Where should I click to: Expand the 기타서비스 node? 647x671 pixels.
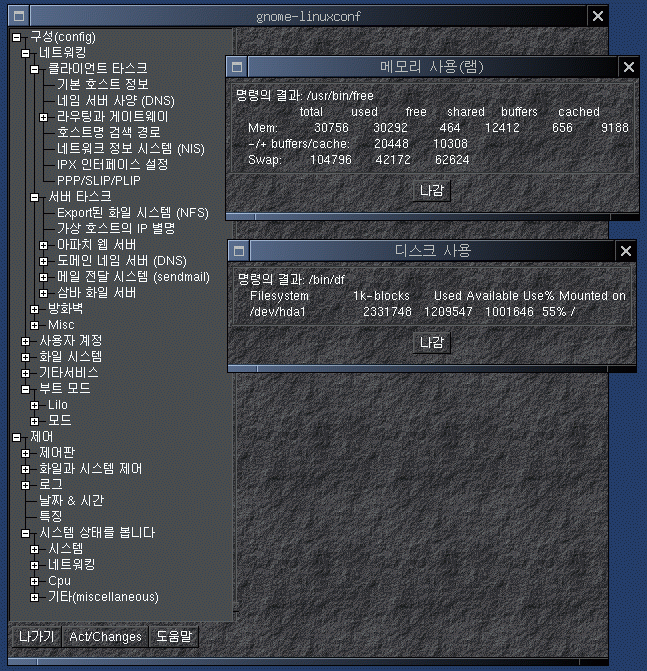coord(26,373)
